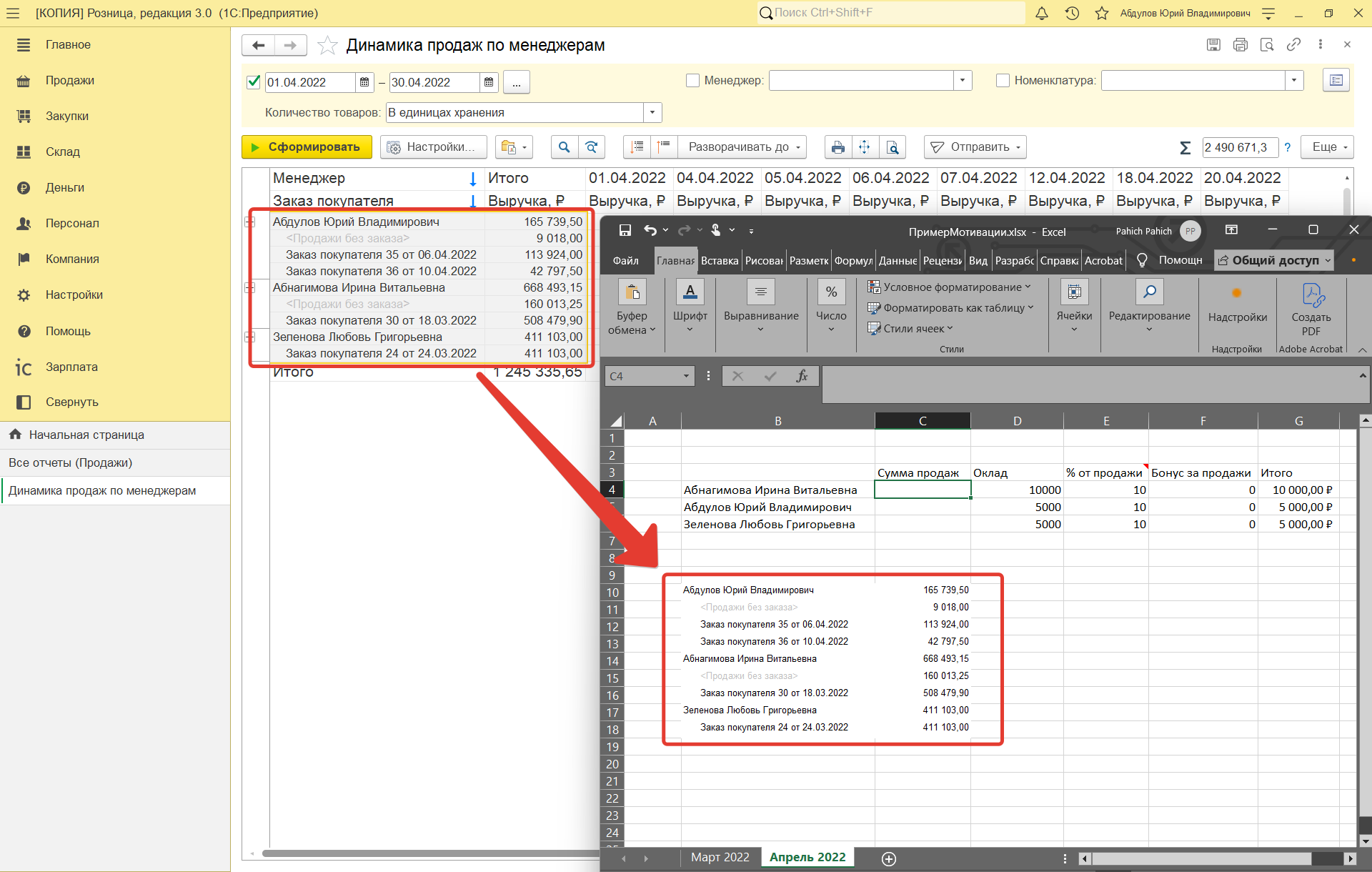
Task: Select Excel cell C4
Action: (923, 490)
